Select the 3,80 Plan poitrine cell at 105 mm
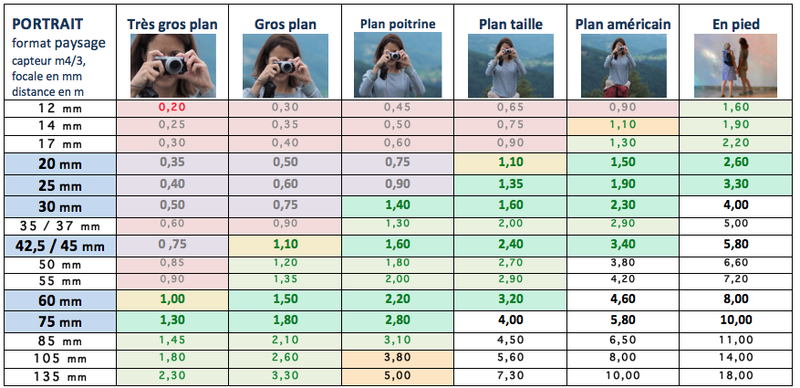 pos(397,358)
